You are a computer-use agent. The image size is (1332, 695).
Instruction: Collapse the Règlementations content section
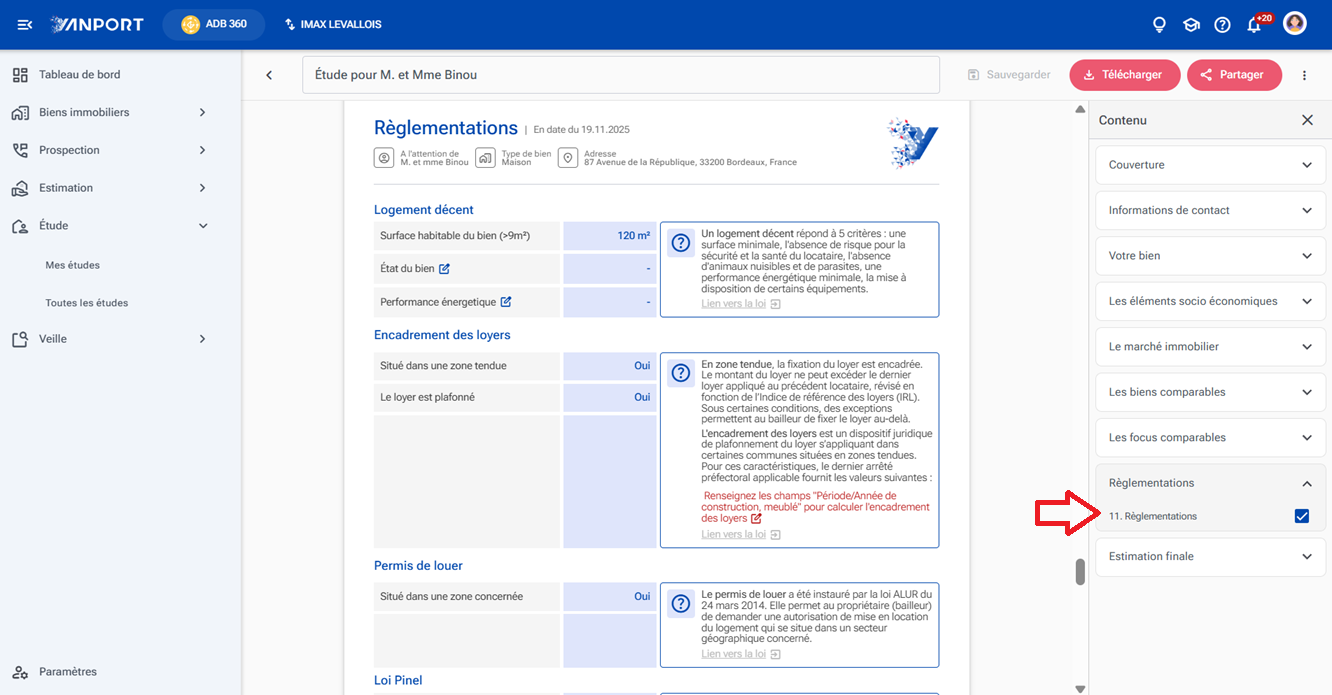coord(1306,483)
